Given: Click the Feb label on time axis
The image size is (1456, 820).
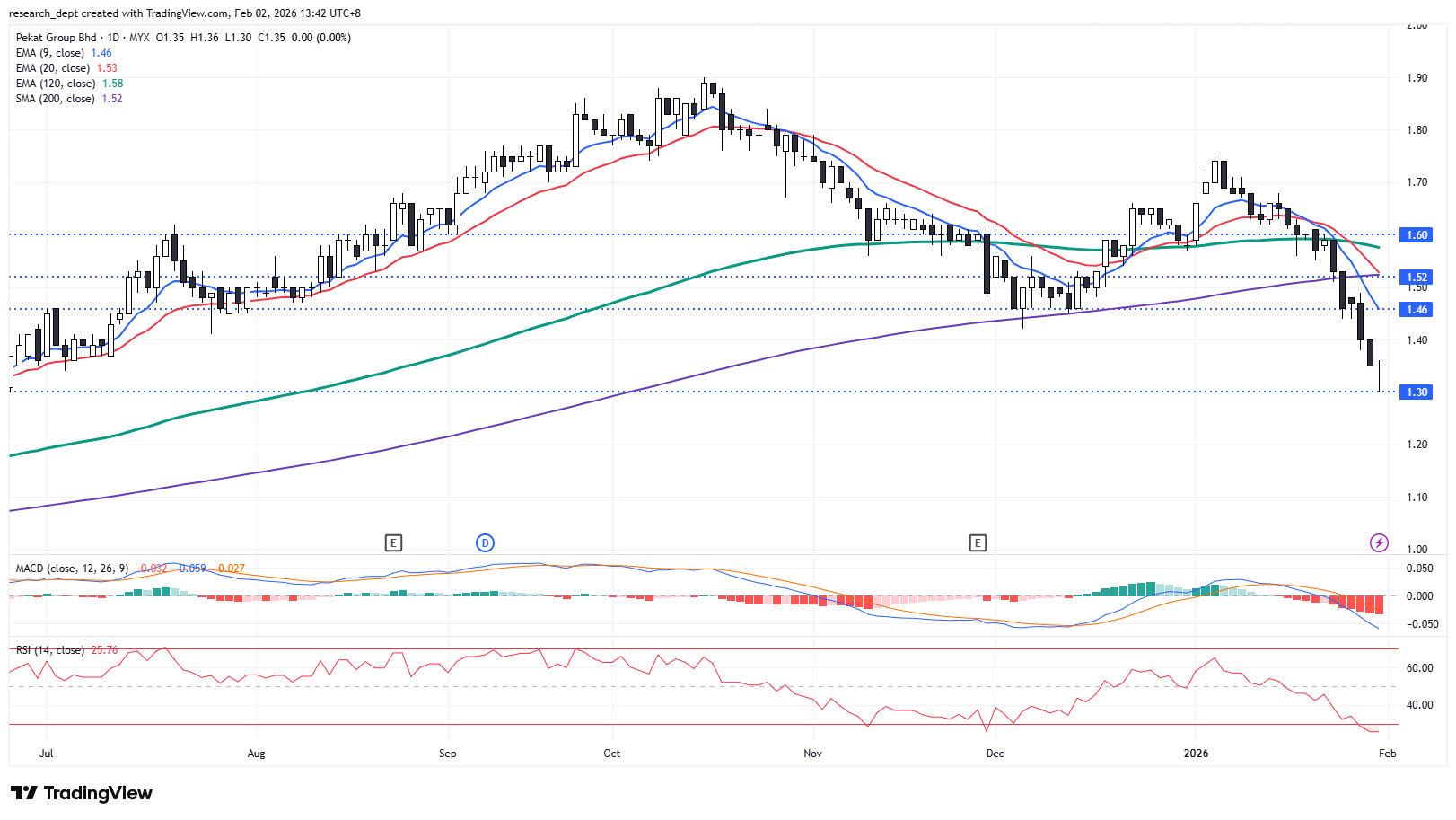Looking at the screenshot, I should [1387, 754].
